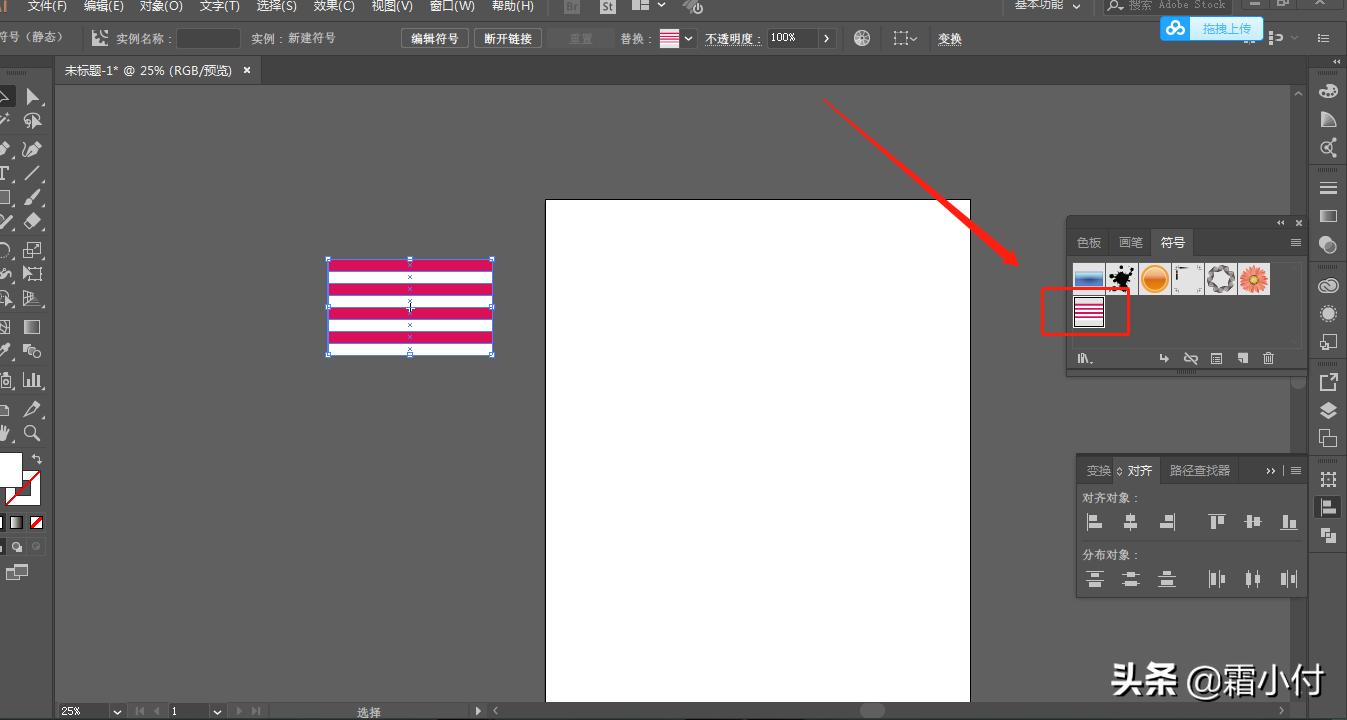
Task: Select the Eraser tool
Action: [x=33, y=221]
